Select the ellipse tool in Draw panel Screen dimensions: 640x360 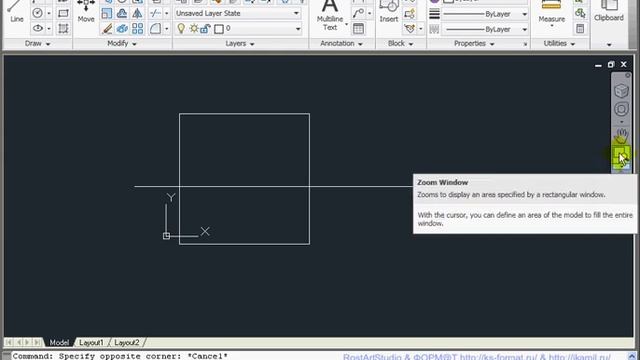point(38,29)
